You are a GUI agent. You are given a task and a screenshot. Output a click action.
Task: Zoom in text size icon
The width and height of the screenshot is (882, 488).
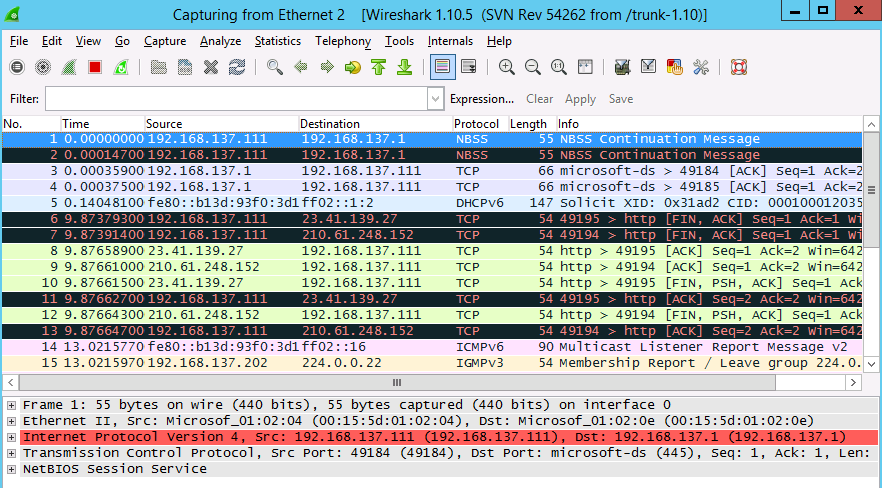point(506,67)
